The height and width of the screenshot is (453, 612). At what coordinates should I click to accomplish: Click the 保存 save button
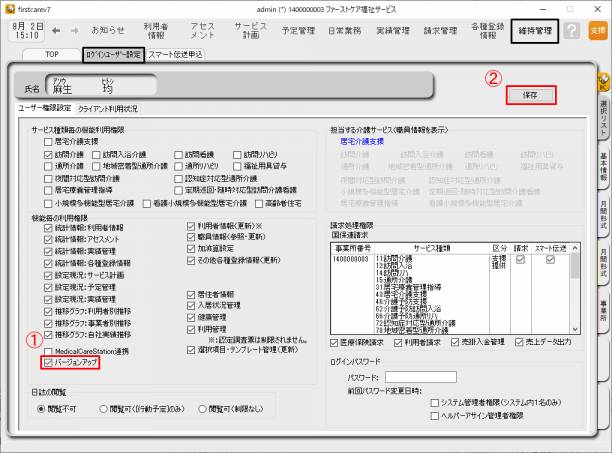click(x=530, y=94)
